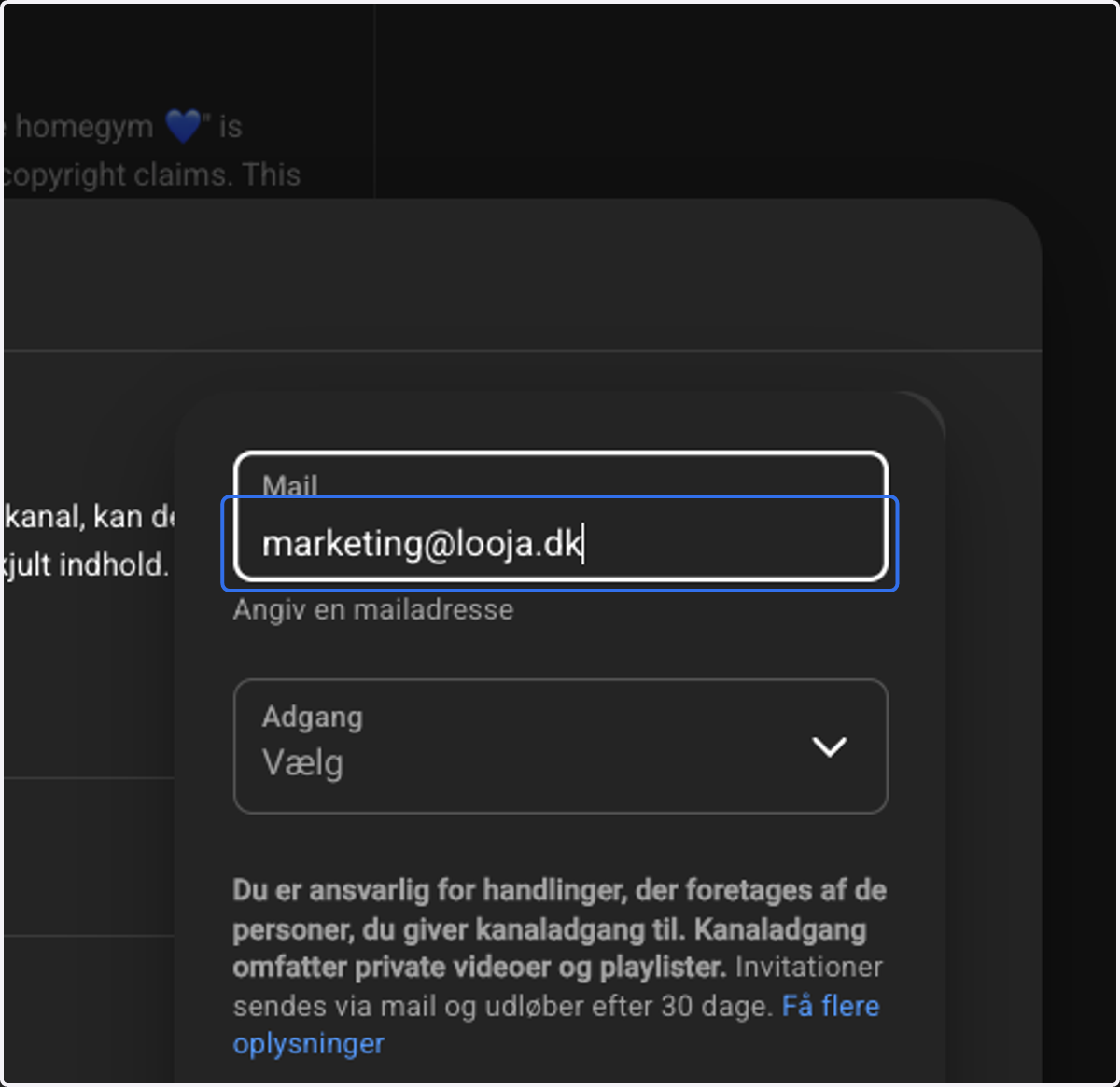Click the bold responsibility notice starting "Du er ansvarlig"

tap(558, 928)
